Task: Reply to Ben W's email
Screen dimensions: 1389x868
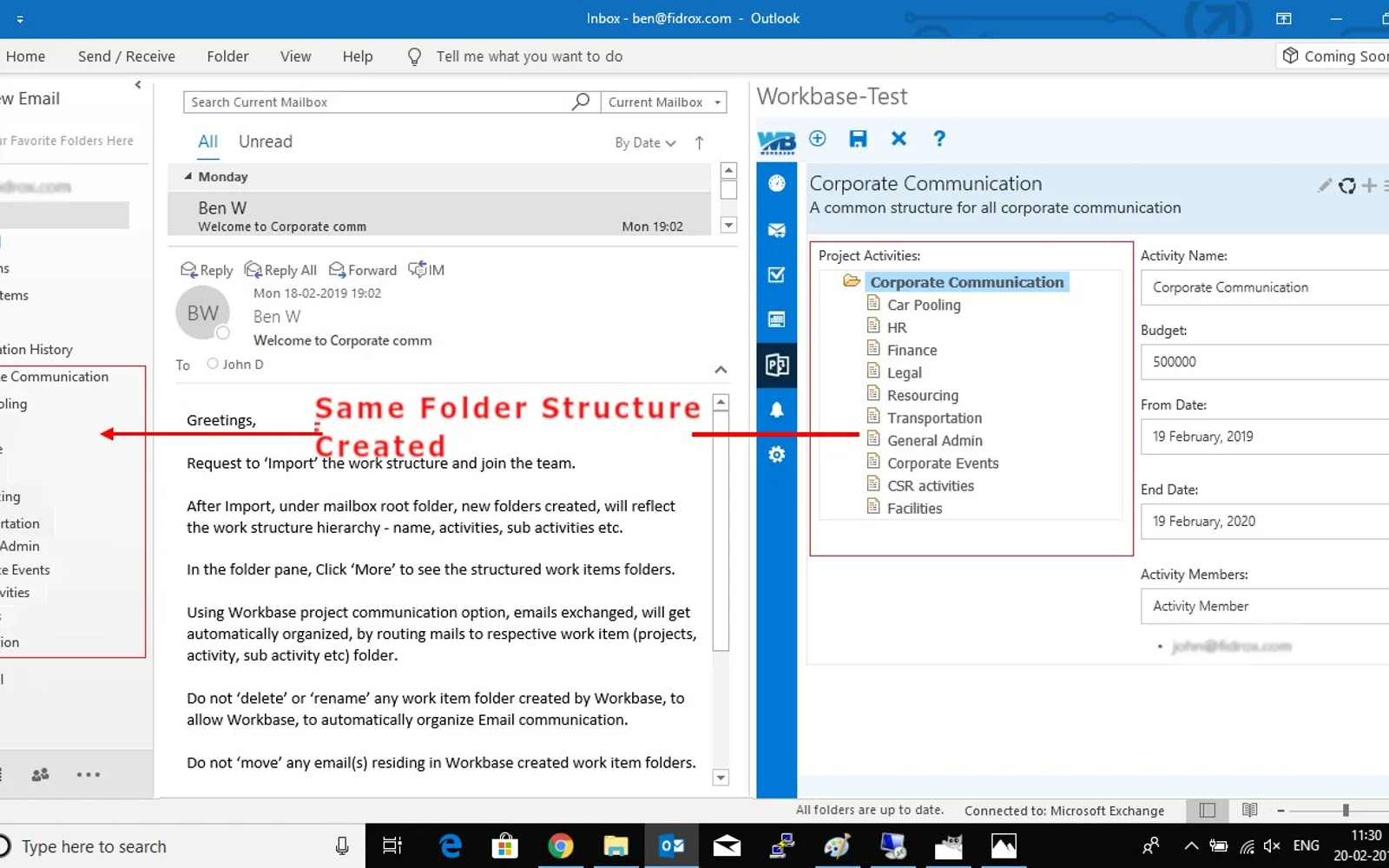Action: [207, 270]
